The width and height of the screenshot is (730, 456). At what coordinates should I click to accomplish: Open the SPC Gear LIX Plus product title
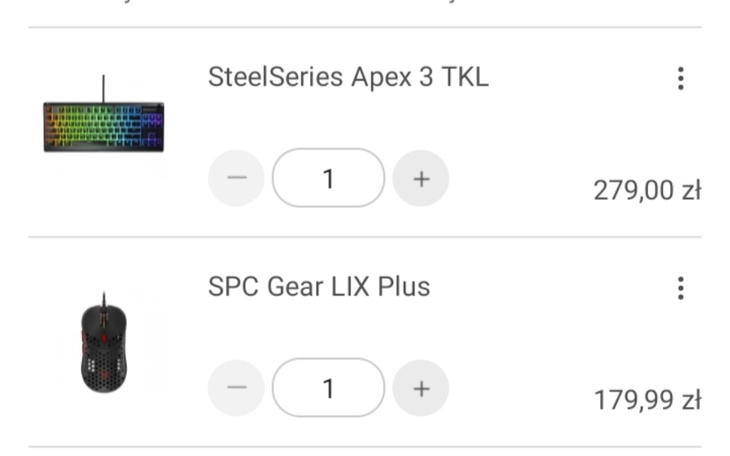[319, 287]
